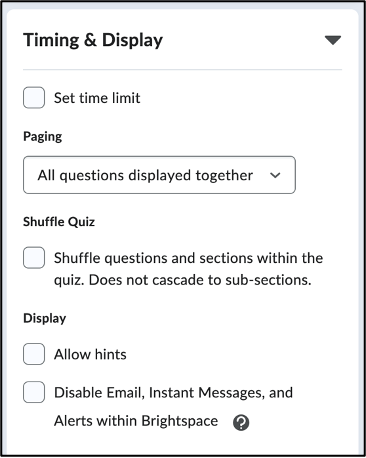Tick the Shuffle questions and sections checkbox
This screenshot has width=366, height=458.
pyautogui.click(x=34, y=258)
